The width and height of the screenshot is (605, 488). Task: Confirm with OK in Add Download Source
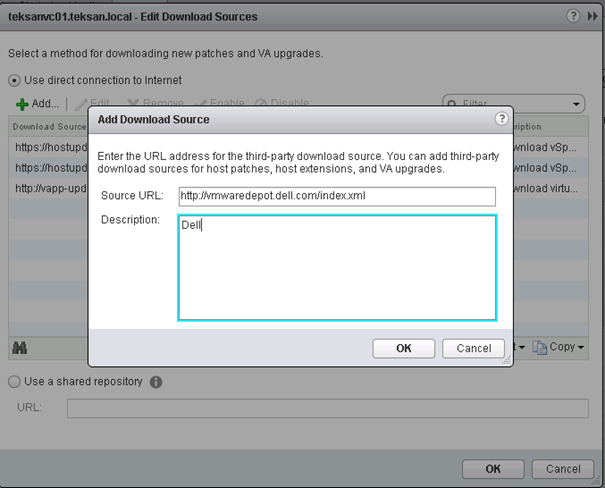point(404,348)
